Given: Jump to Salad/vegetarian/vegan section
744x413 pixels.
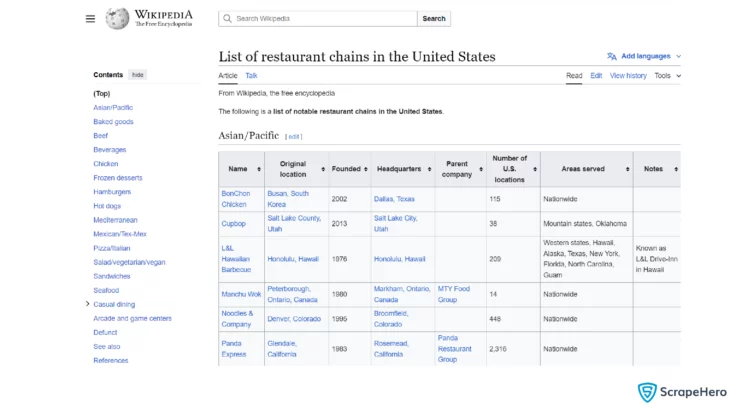Looking at the screenshot, I should [x=129, y=262].
